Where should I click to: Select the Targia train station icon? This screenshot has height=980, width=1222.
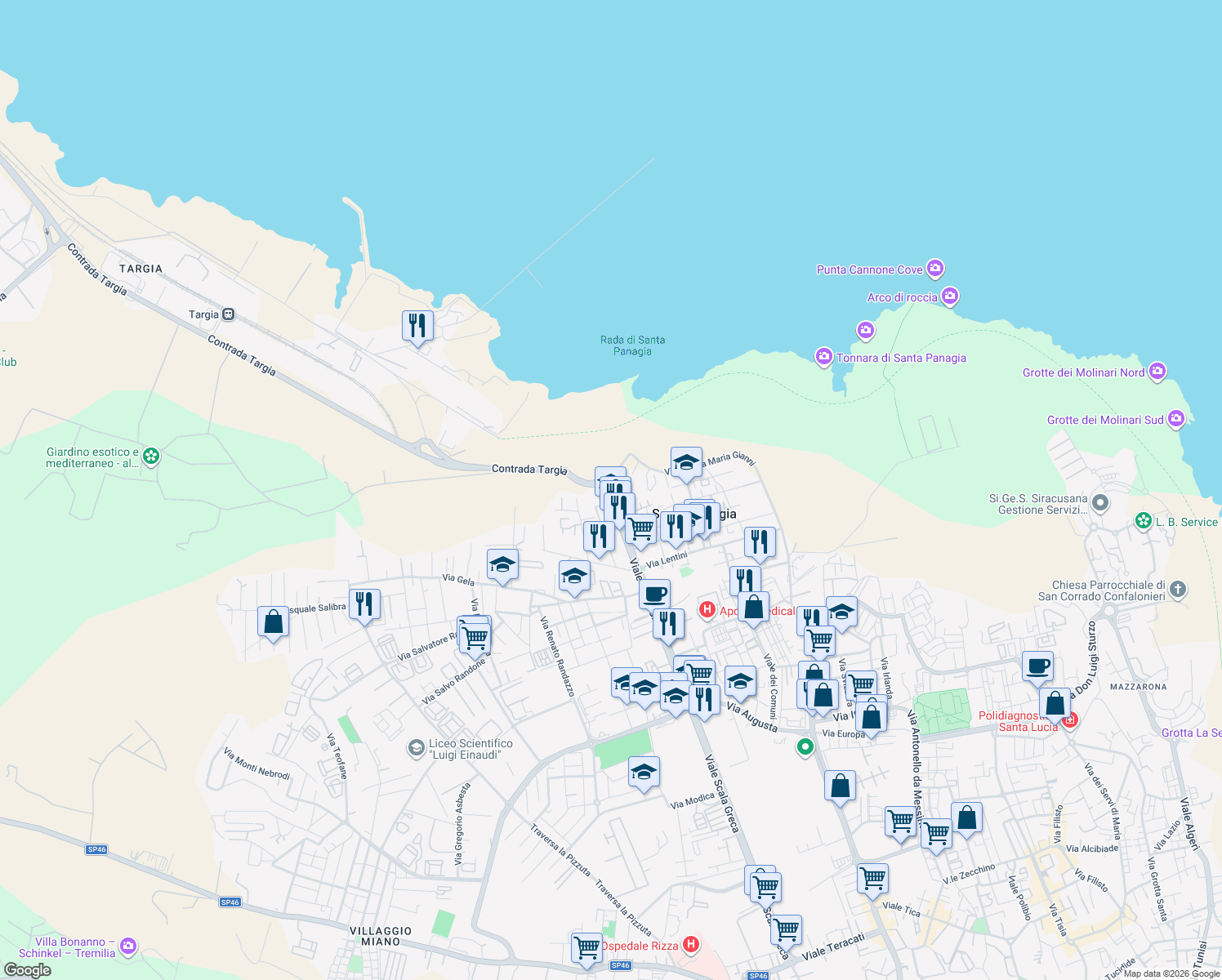coord(227,314)
